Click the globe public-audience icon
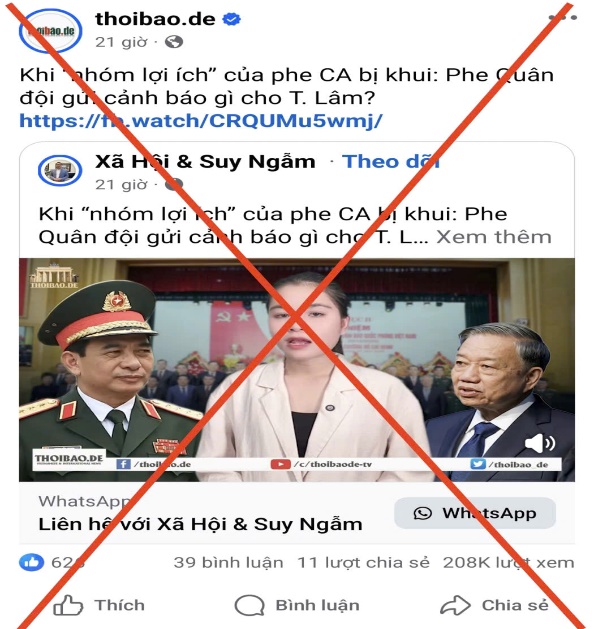This screenshot has height=629, width=594. 174,41
